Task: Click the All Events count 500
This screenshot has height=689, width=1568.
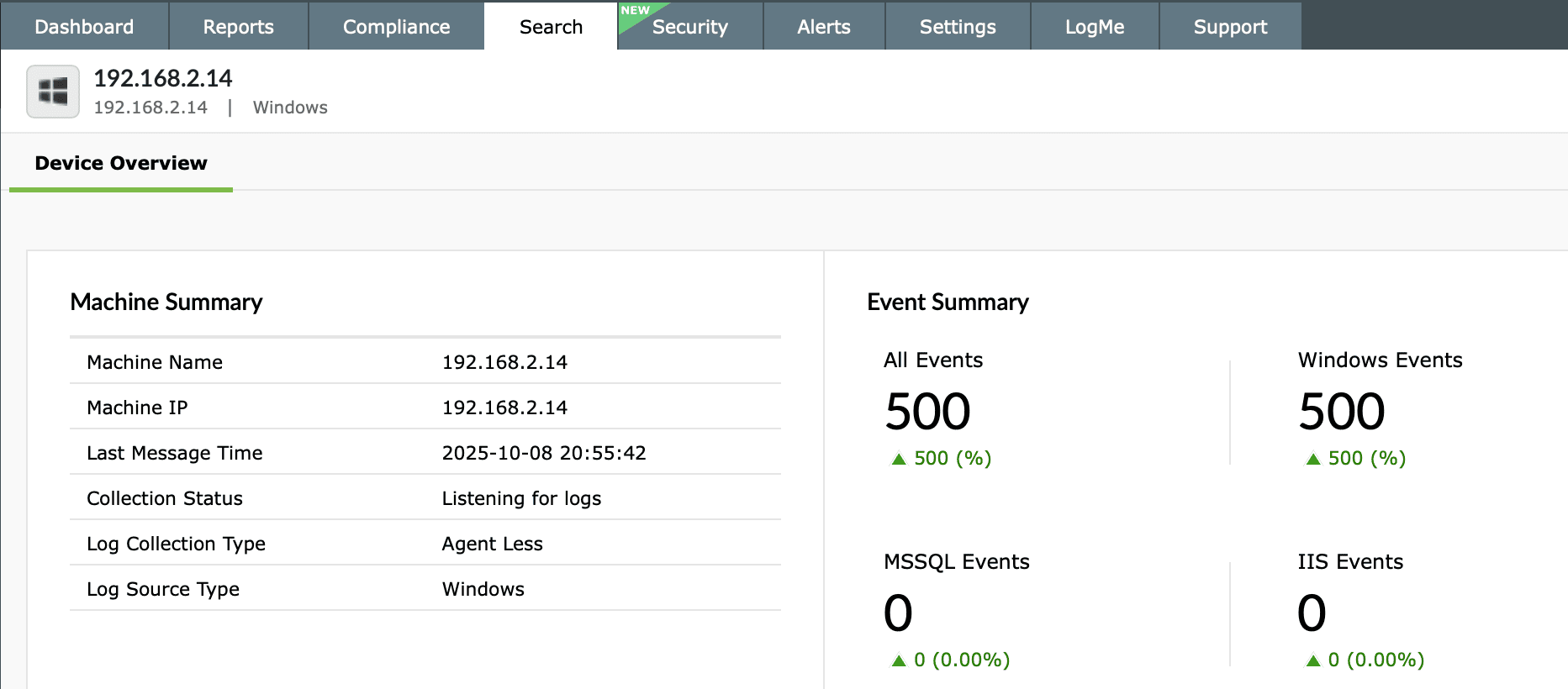Action: coord(928,412)
